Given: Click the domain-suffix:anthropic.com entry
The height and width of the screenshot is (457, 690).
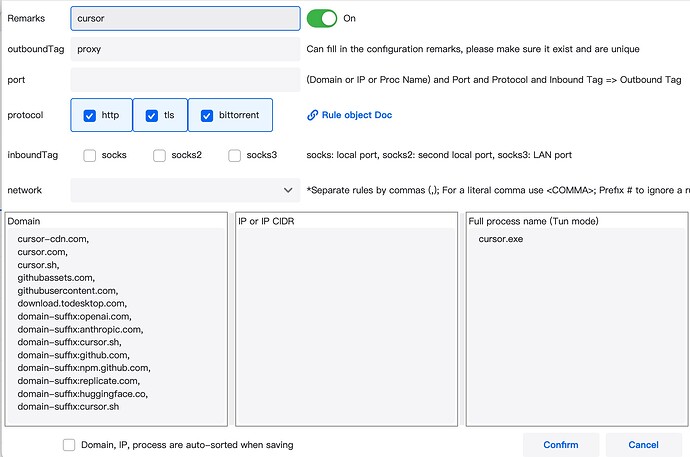Looking at the screenshot, I should coord(81,329).
